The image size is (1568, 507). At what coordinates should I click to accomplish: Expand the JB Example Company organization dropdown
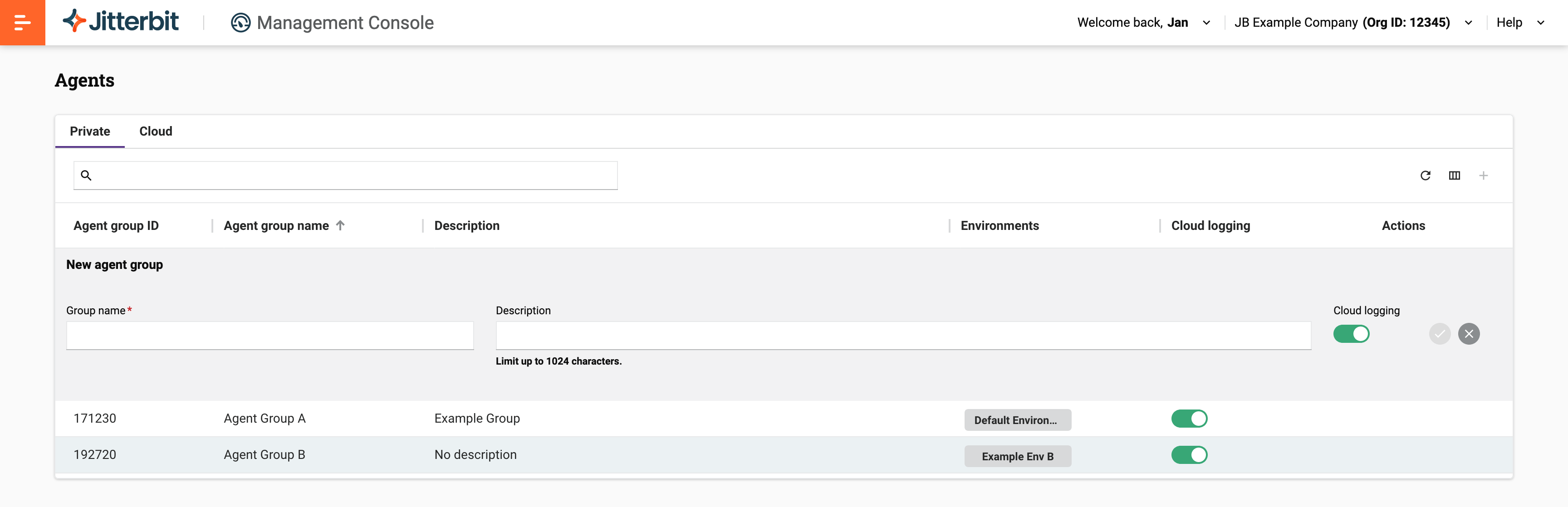point(1468,23)
